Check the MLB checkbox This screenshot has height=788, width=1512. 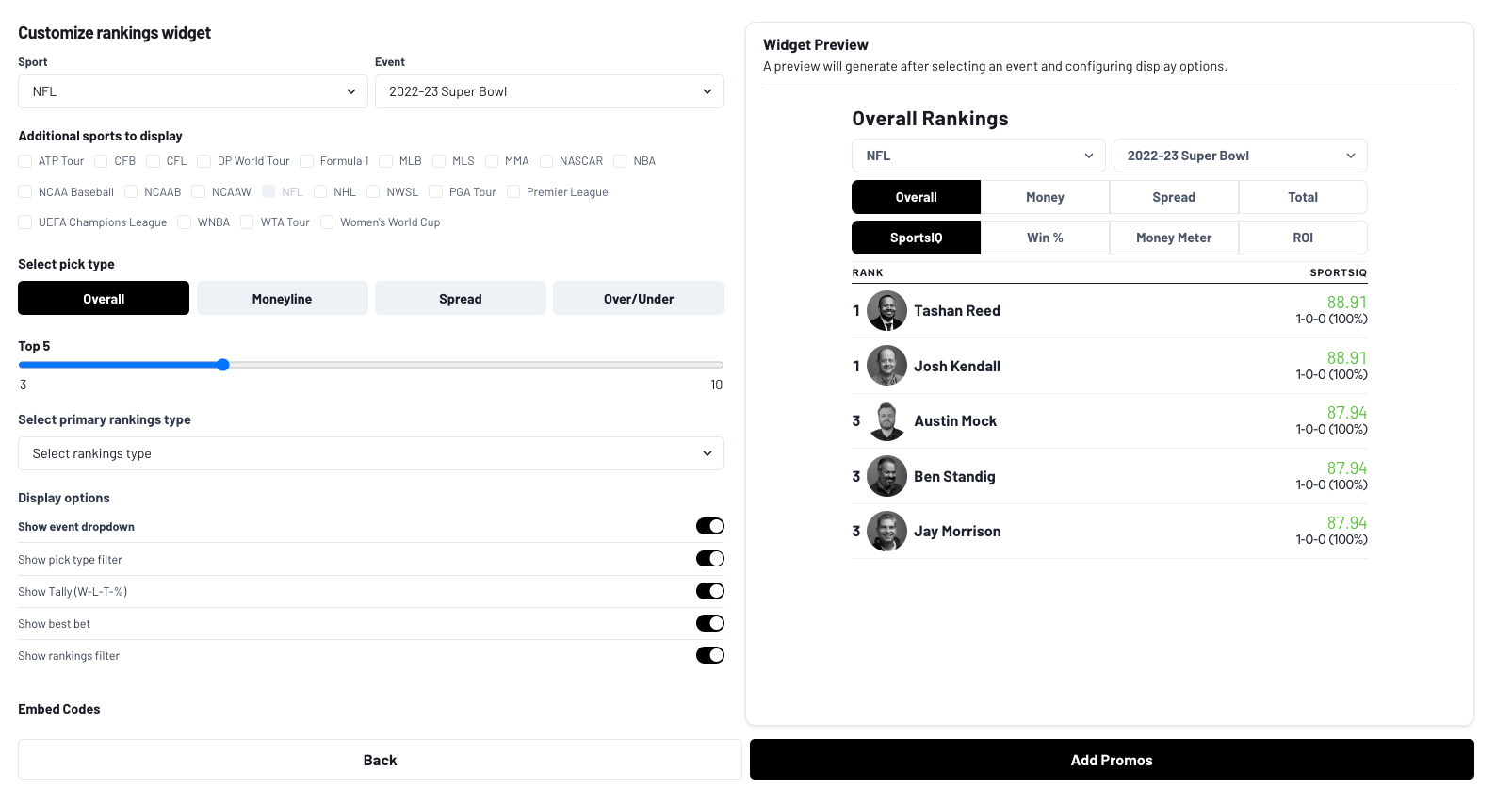click(385, 161)
